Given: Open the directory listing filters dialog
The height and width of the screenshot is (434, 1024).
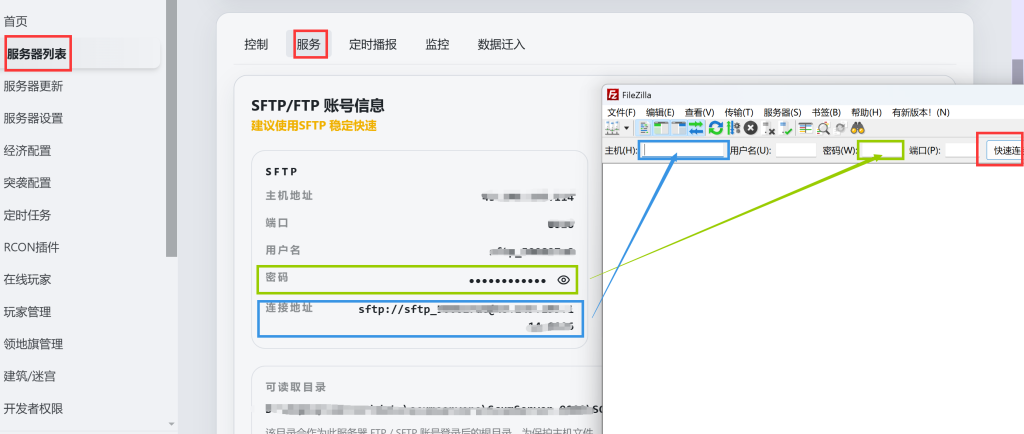Looking at the screenshot, I should [x=806, y=128].
